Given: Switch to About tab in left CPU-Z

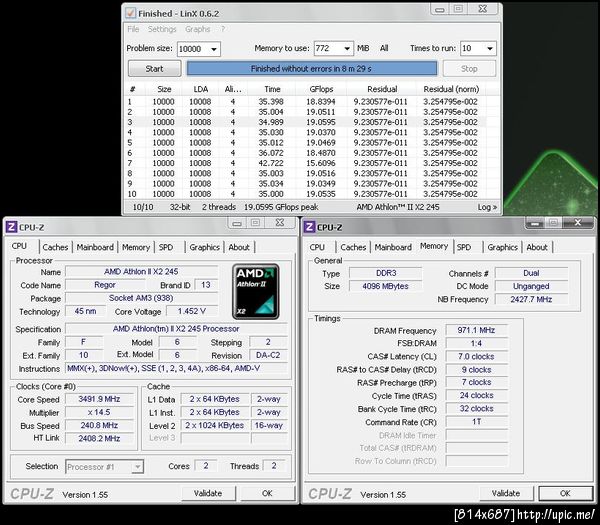Looking at the screenshot, I should coord(239,247).
